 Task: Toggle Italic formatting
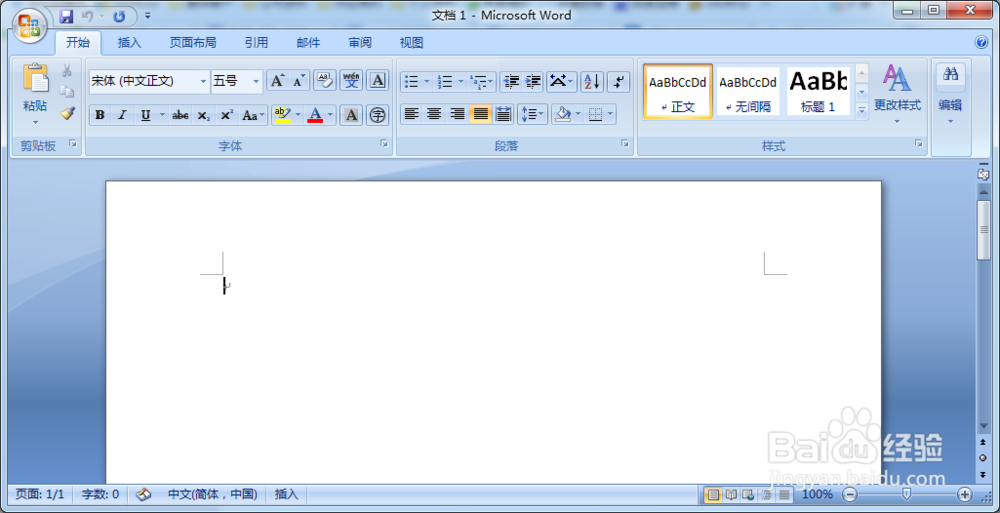point(122,115)
